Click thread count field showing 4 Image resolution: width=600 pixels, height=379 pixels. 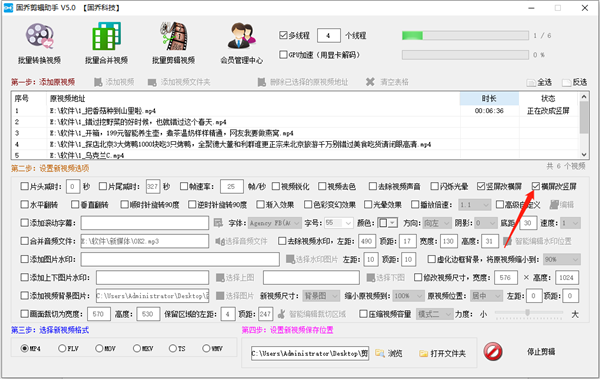(x=329, y=36)
